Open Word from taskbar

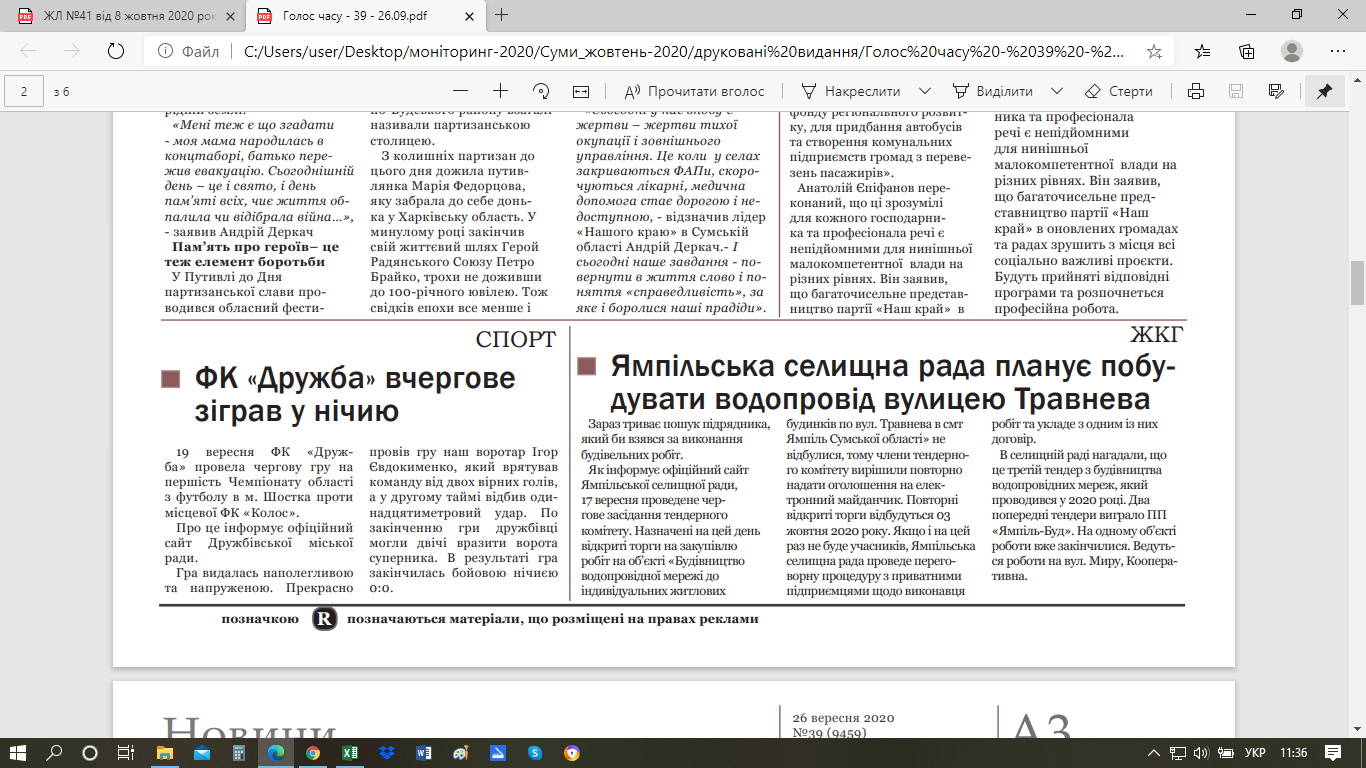pos(424,752)
